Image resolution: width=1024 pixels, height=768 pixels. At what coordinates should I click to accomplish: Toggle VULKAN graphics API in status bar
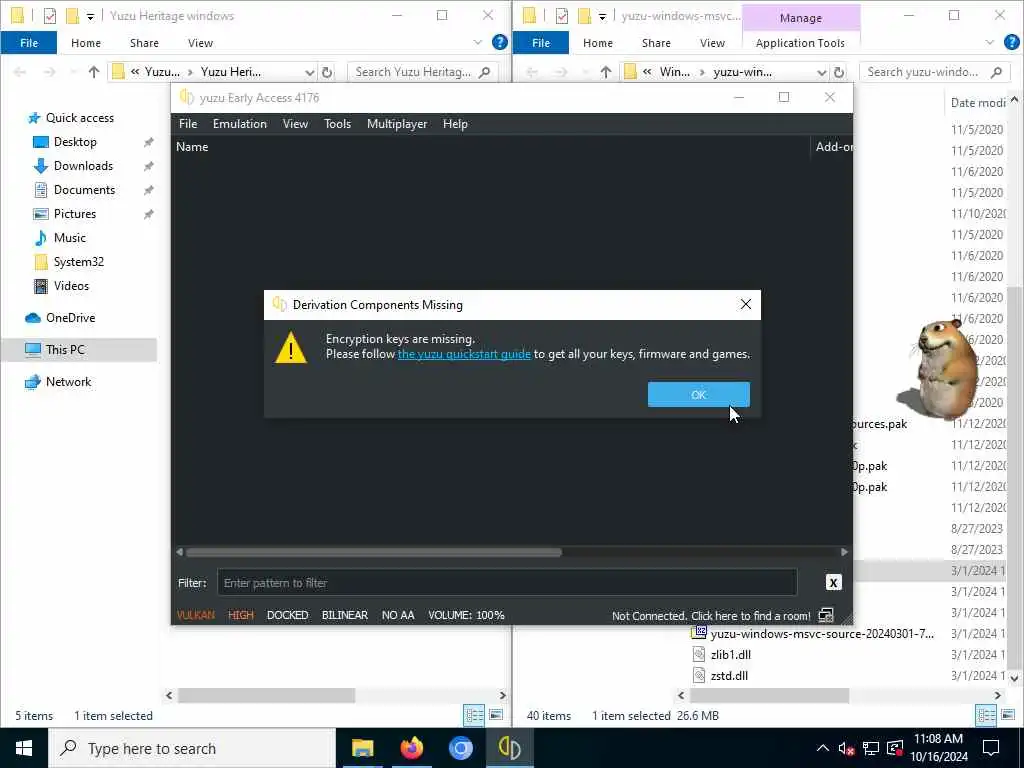click(195, 615)
